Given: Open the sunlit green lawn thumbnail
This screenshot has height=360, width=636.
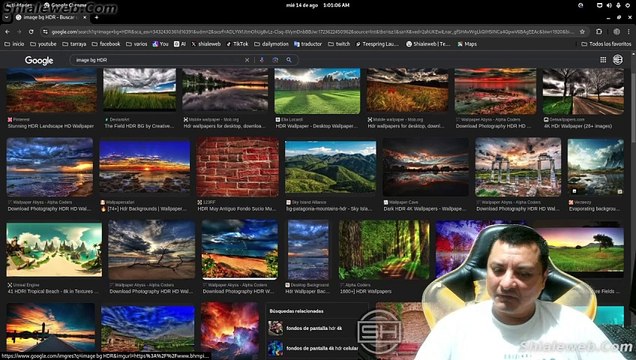Looking at the screenshot, I should point(317,91).
